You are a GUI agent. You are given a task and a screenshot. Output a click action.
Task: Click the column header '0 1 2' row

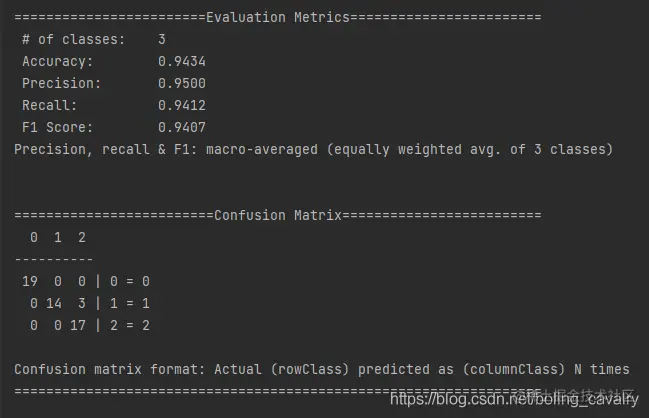tap(58, 238)
